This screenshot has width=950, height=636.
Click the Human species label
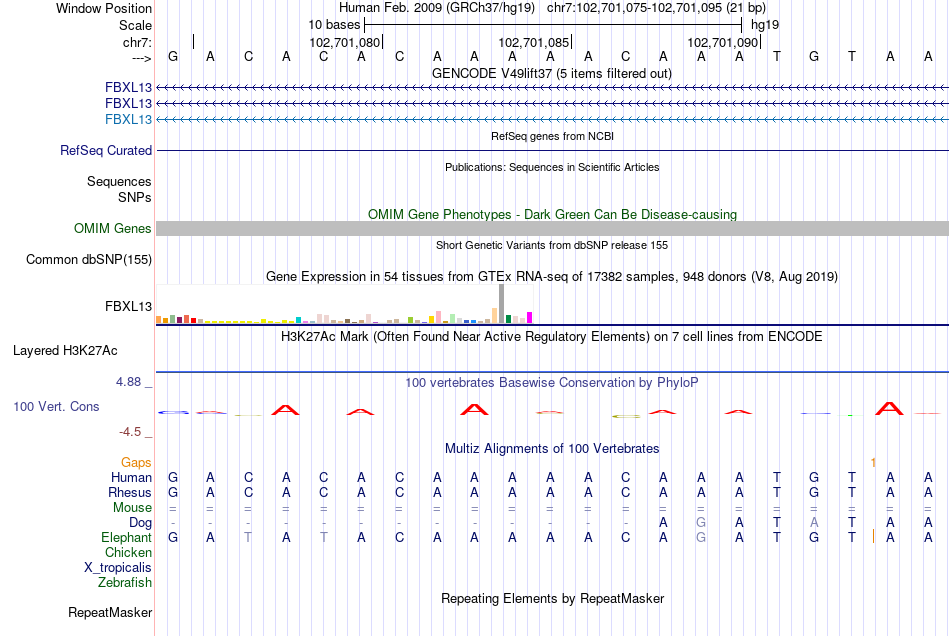131,478
